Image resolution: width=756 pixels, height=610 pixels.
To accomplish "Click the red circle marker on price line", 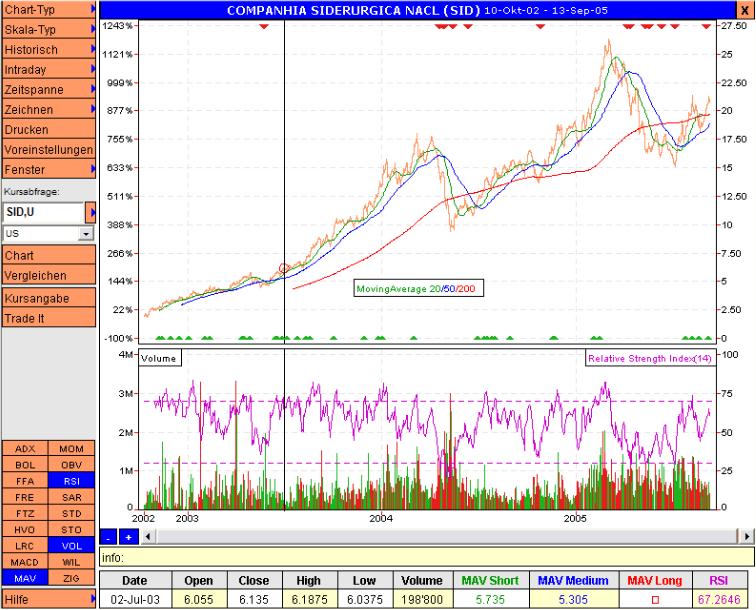I will pyautogui.click(x=284, y=268).
